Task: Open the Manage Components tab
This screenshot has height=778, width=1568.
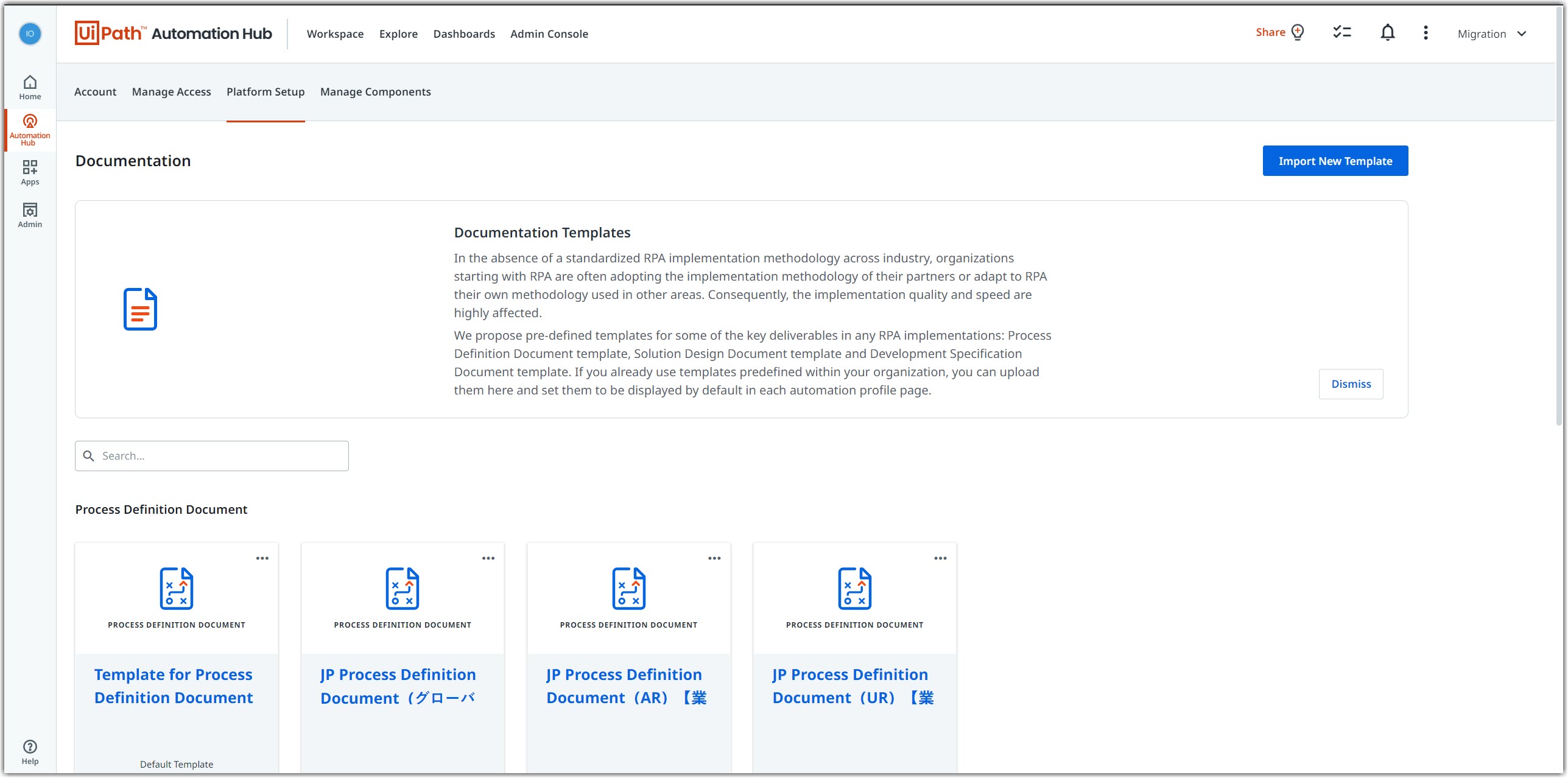Action: (x=375, y=92)
